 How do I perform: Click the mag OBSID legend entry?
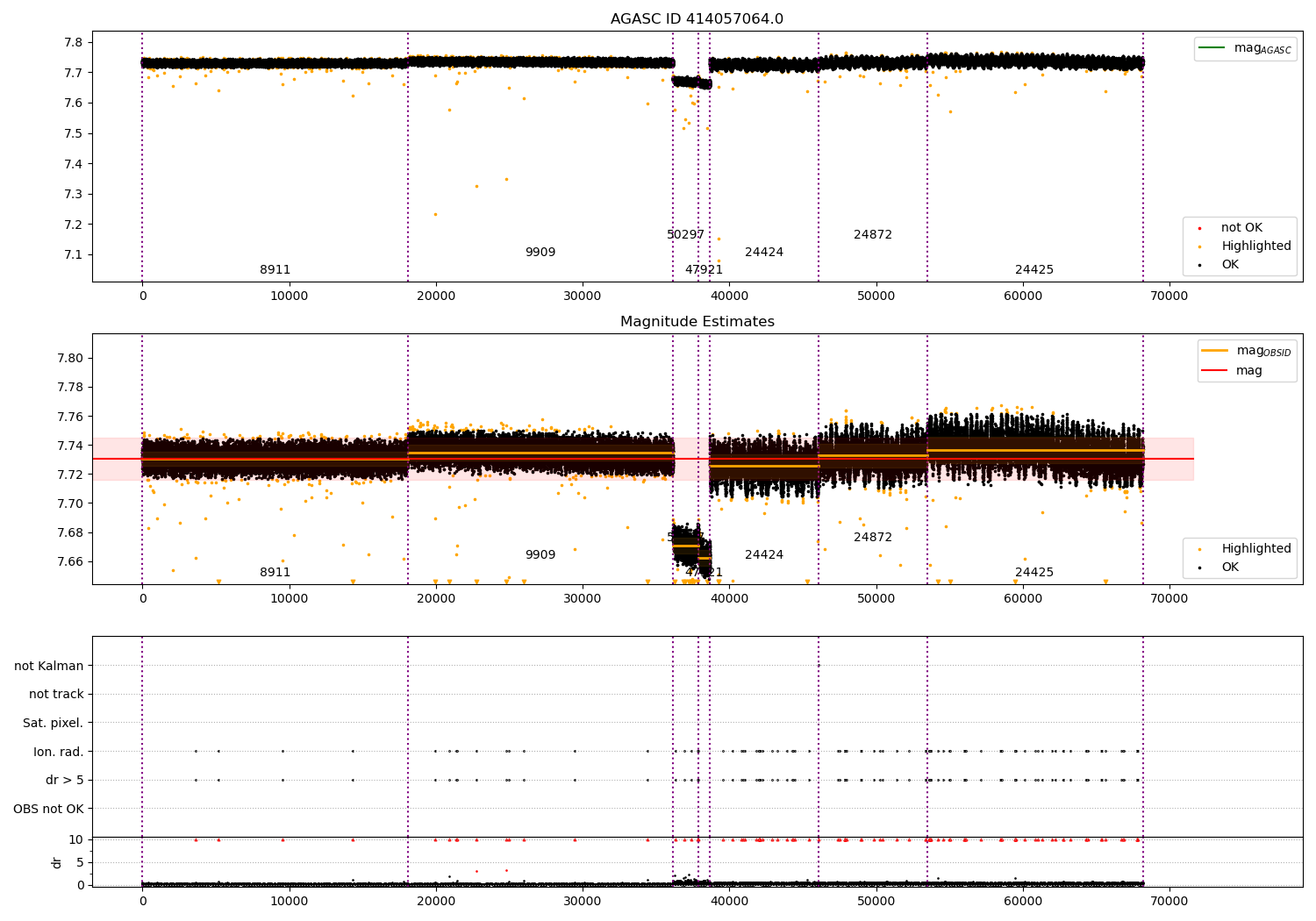[x=1246, y=351]
